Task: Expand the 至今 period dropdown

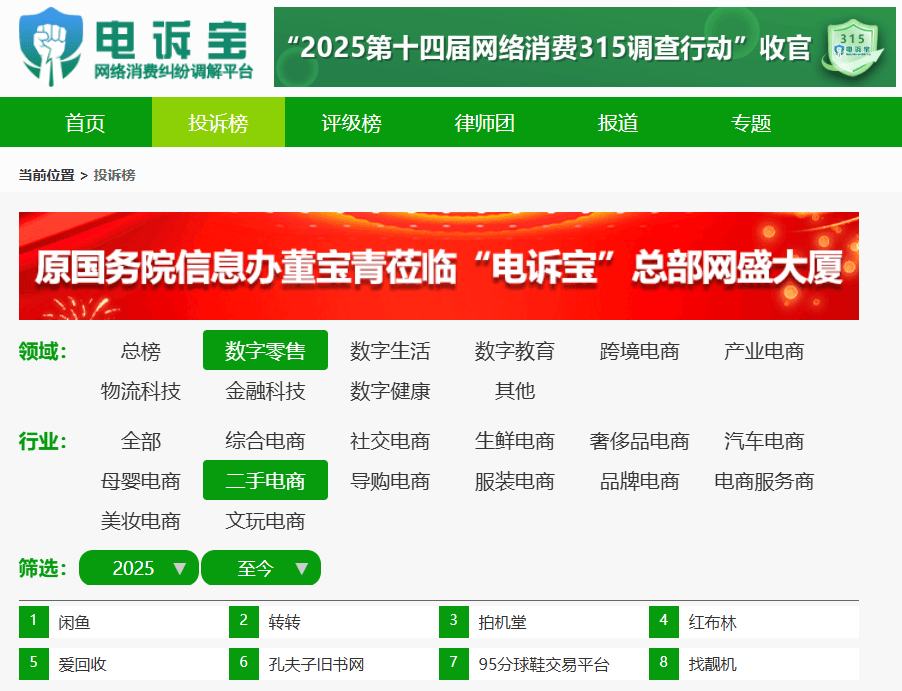Action: click(261, 568)
